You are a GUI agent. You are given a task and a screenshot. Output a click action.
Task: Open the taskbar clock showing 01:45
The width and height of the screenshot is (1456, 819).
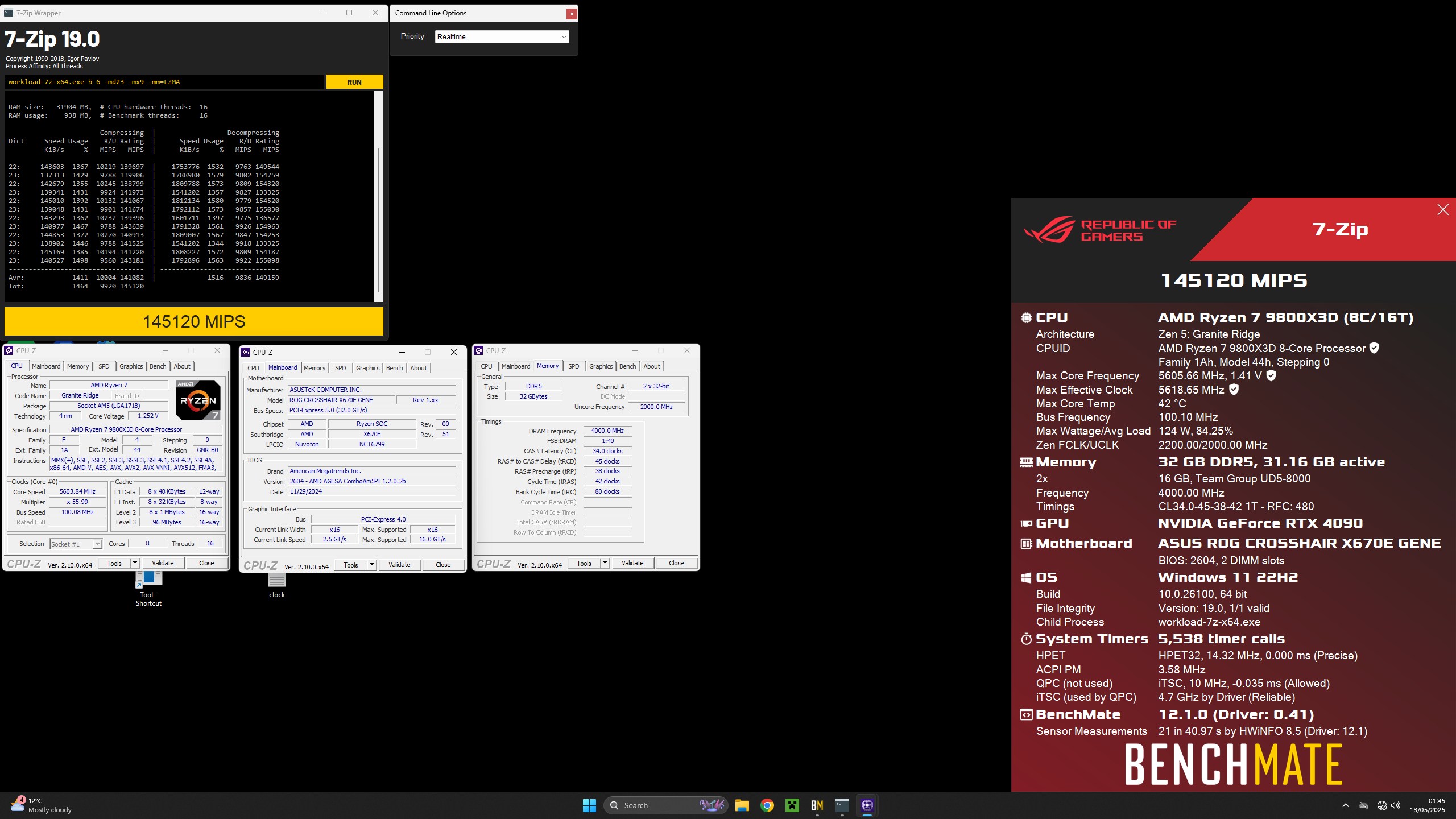click(x=1427, y=805)
